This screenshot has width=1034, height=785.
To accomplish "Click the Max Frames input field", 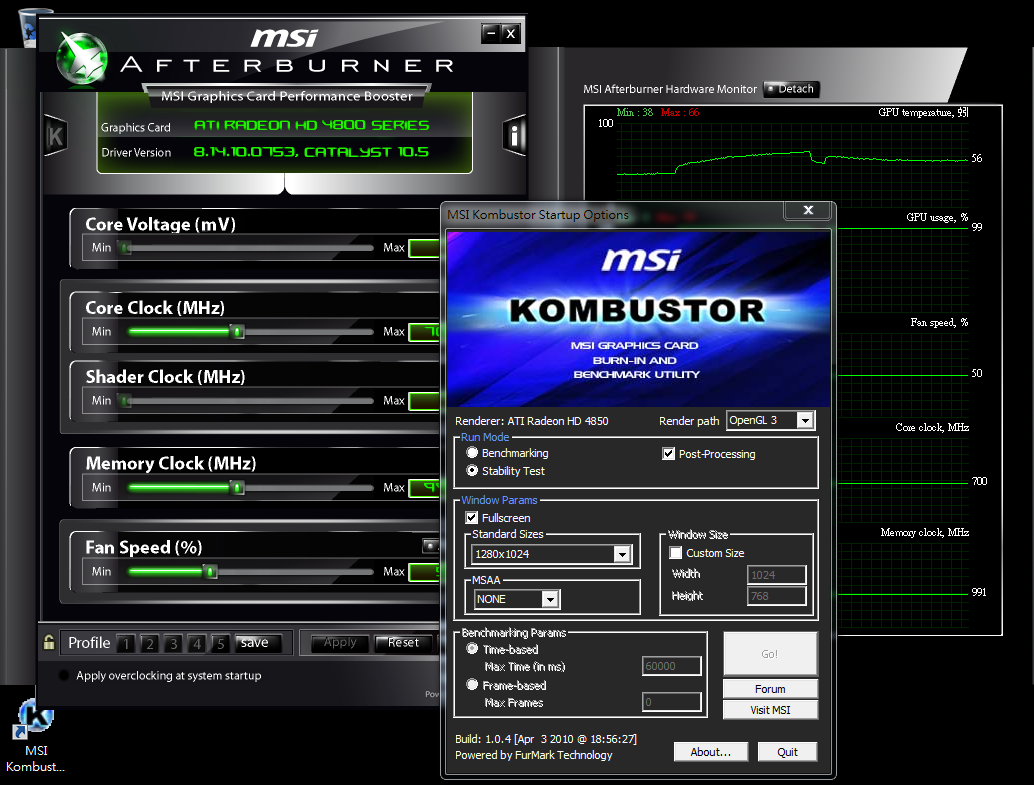I will pyautogui.click(x=671, y=702).
